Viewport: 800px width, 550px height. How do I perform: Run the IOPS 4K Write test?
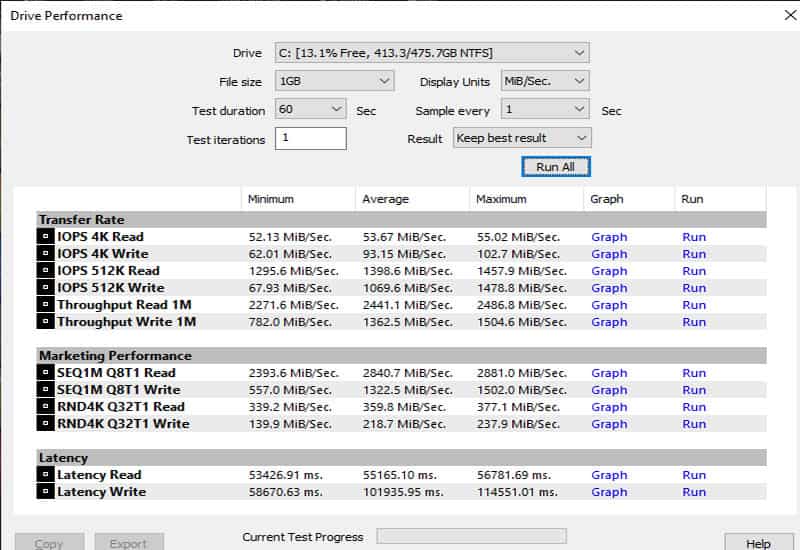(694, 254)
